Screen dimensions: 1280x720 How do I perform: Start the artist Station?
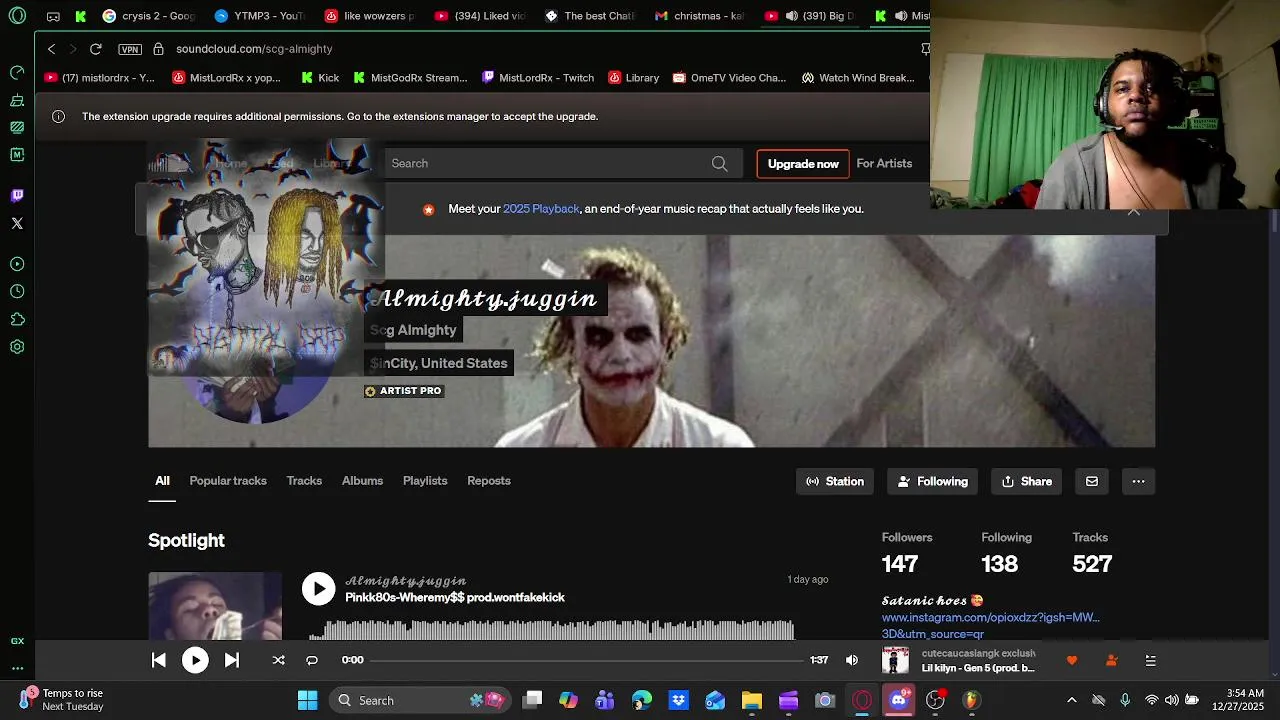point(835,481)
